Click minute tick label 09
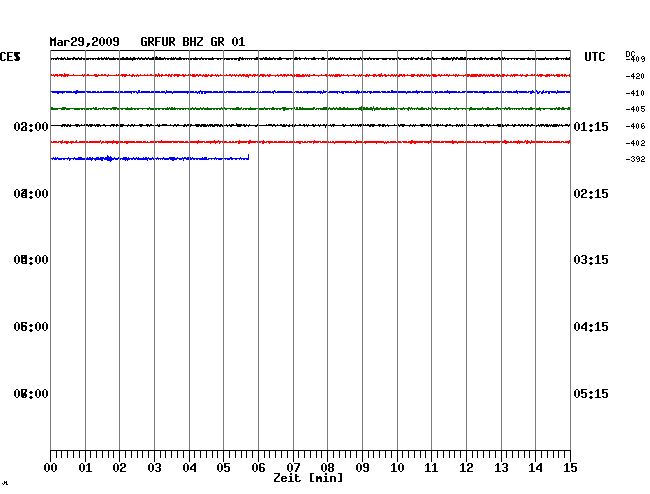The image size is (650, 494). (x=362, y=468)
